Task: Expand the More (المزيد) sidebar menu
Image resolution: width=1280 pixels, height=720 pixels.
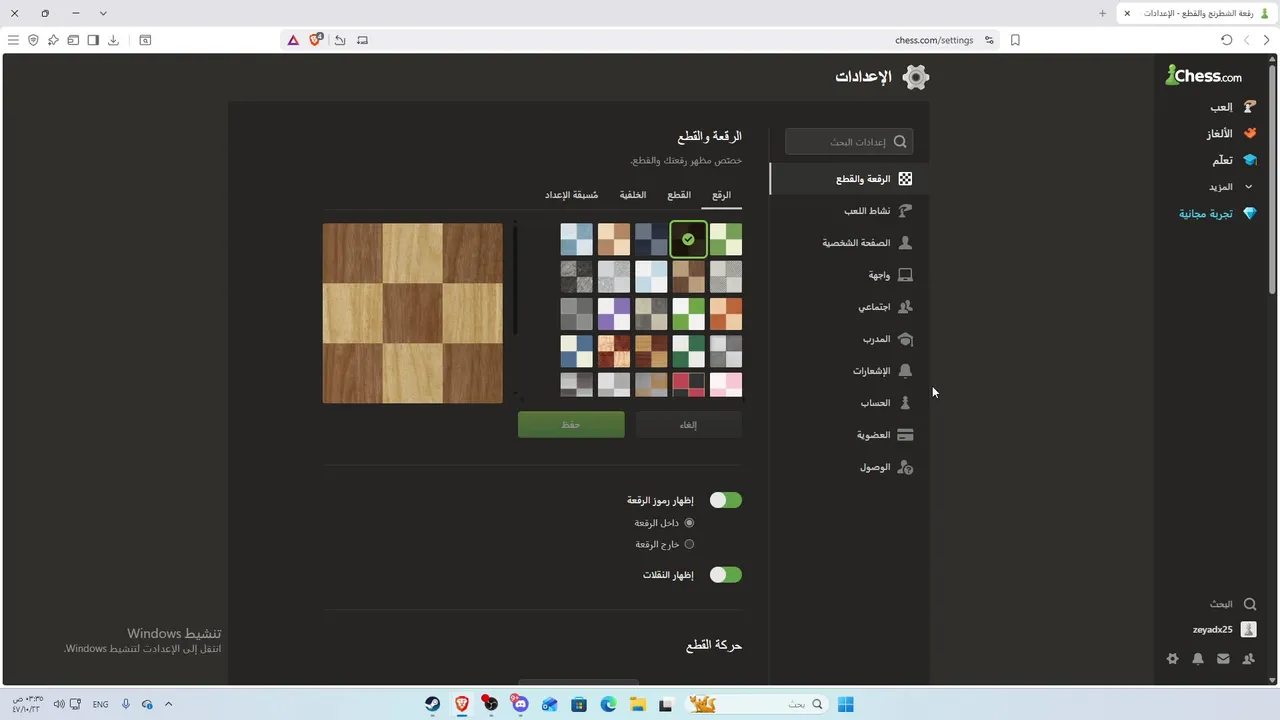Action: (x=1232, y=187)
